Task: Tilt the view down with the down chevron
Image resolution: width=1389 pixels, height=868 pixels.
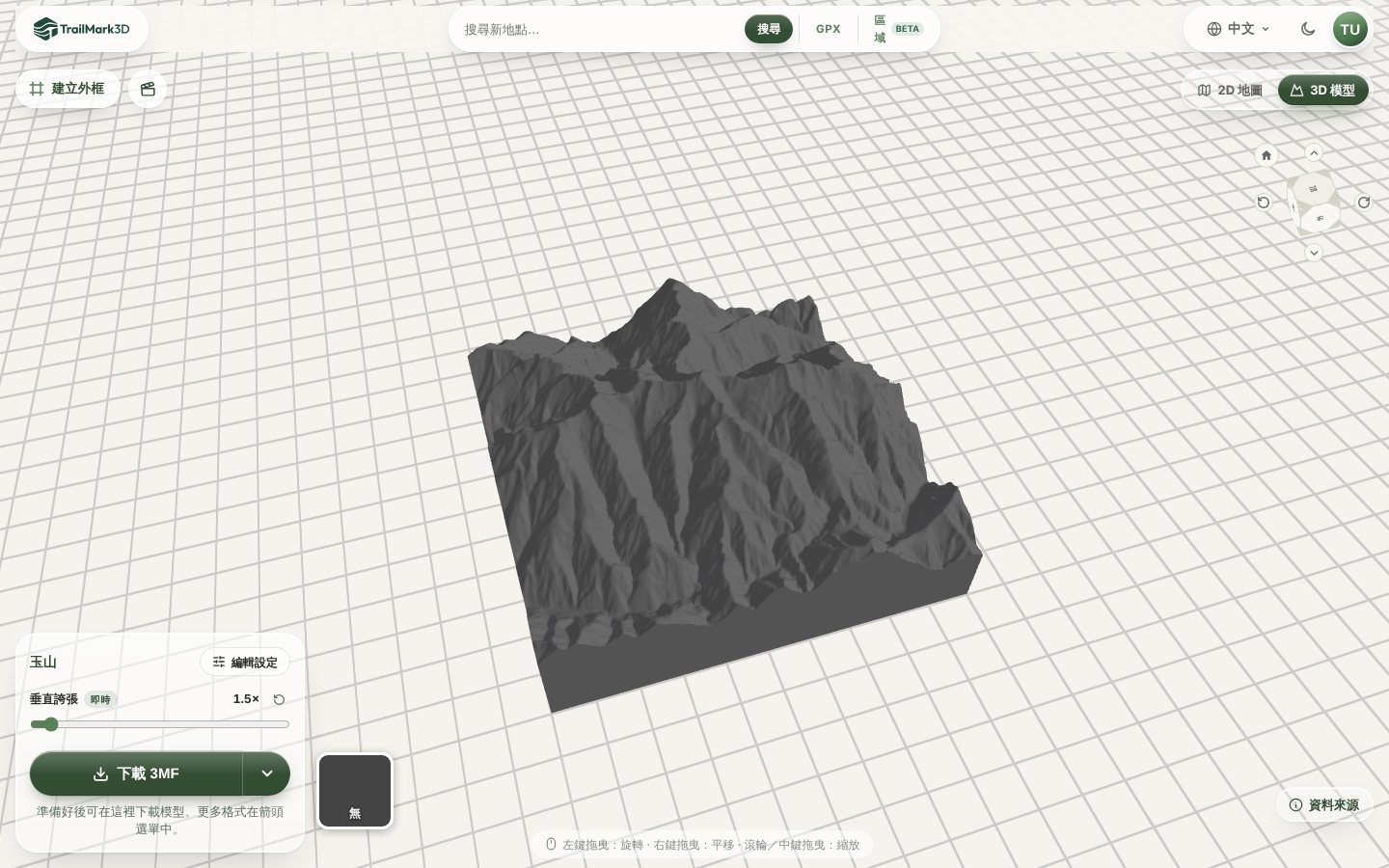Action: [1314, 253]
